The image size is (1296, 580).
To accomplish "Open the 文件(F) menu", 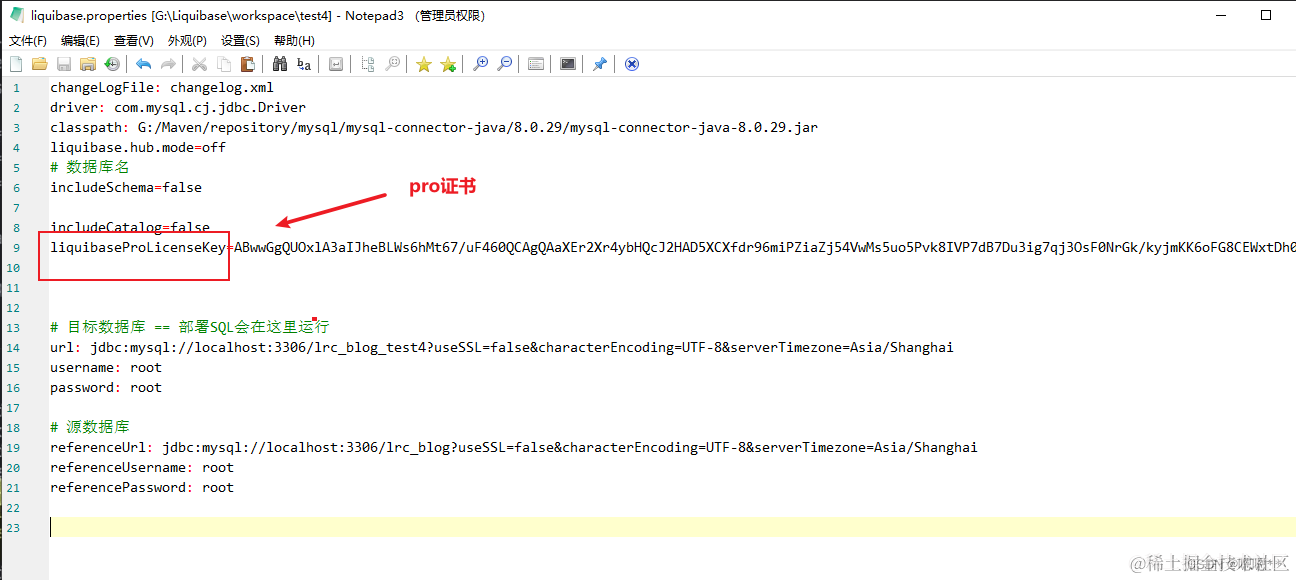I will (28, 41).
